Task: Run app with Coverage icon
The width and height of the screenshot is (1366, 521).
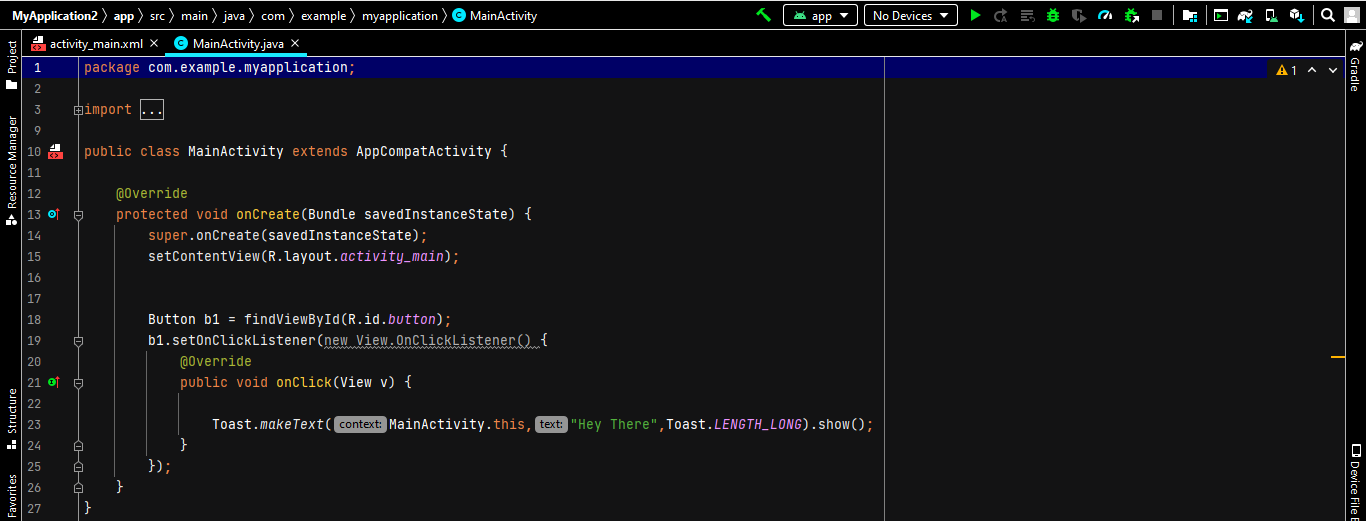Action: coord(1079,15)
